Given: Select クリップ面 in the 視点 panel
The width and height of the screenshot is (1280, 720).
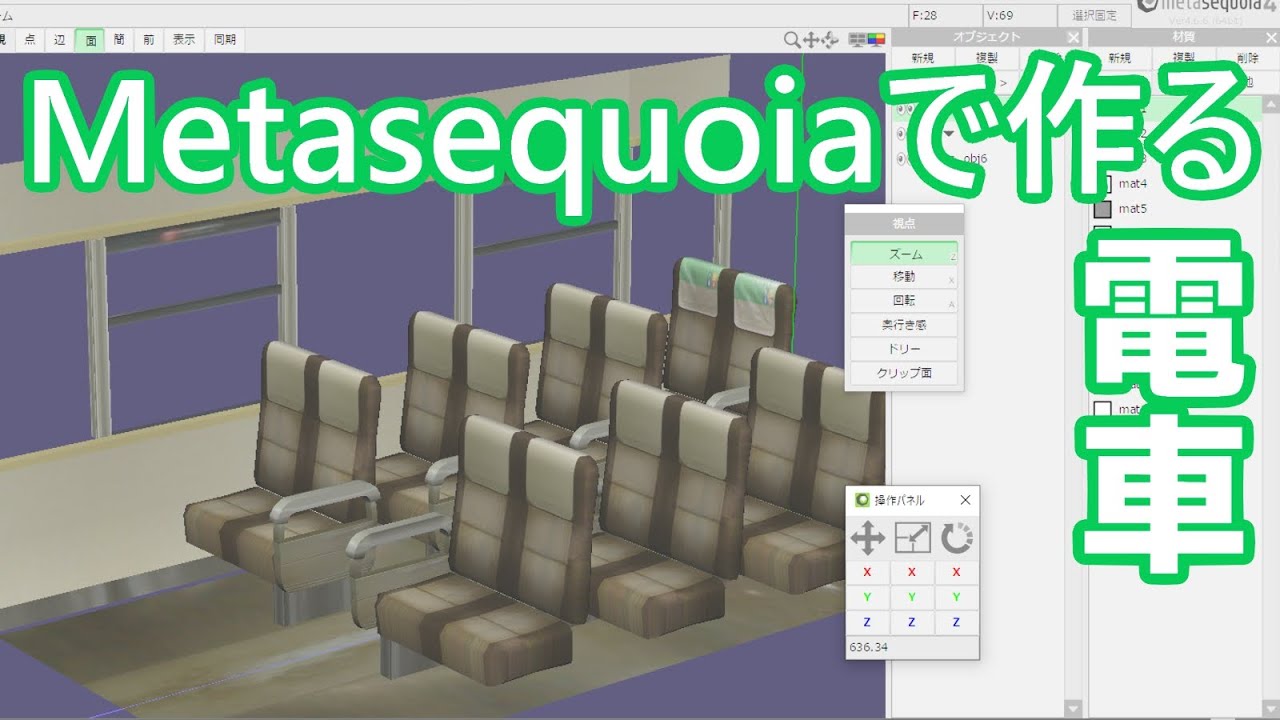Looking at the screenshot, I should click(904, 373).
